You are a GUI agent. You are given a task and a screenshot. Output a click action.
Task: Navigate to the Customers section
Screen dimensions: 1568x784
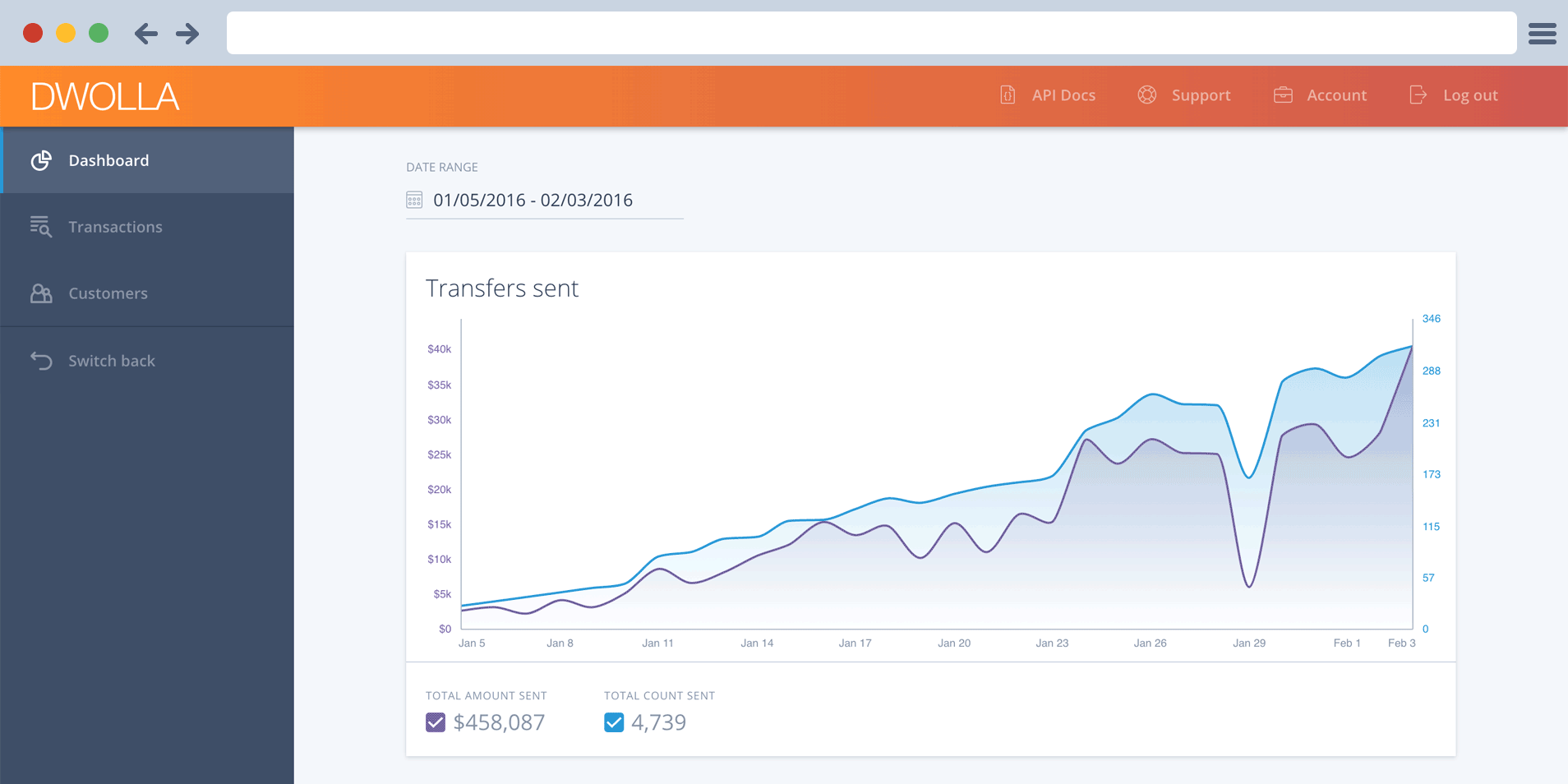point(108,293)
